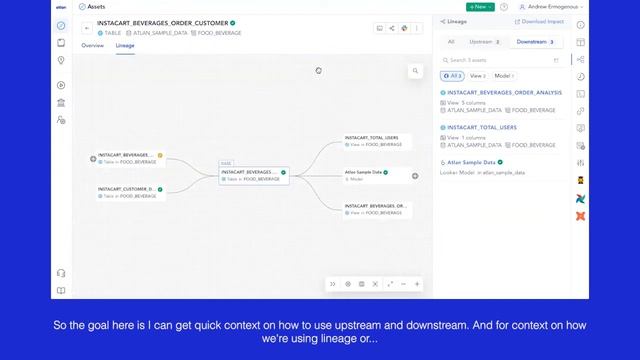
Task: Expand upstream of INSTACART_BEVERAGES node with plus
Action: click(x=93, y=159)
